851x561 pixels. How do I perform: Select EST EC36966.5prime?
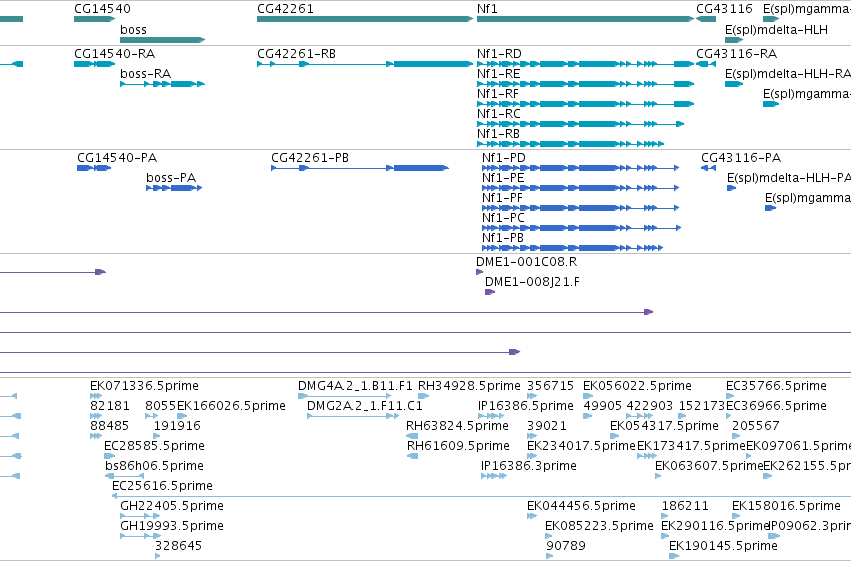coord(777,406)
